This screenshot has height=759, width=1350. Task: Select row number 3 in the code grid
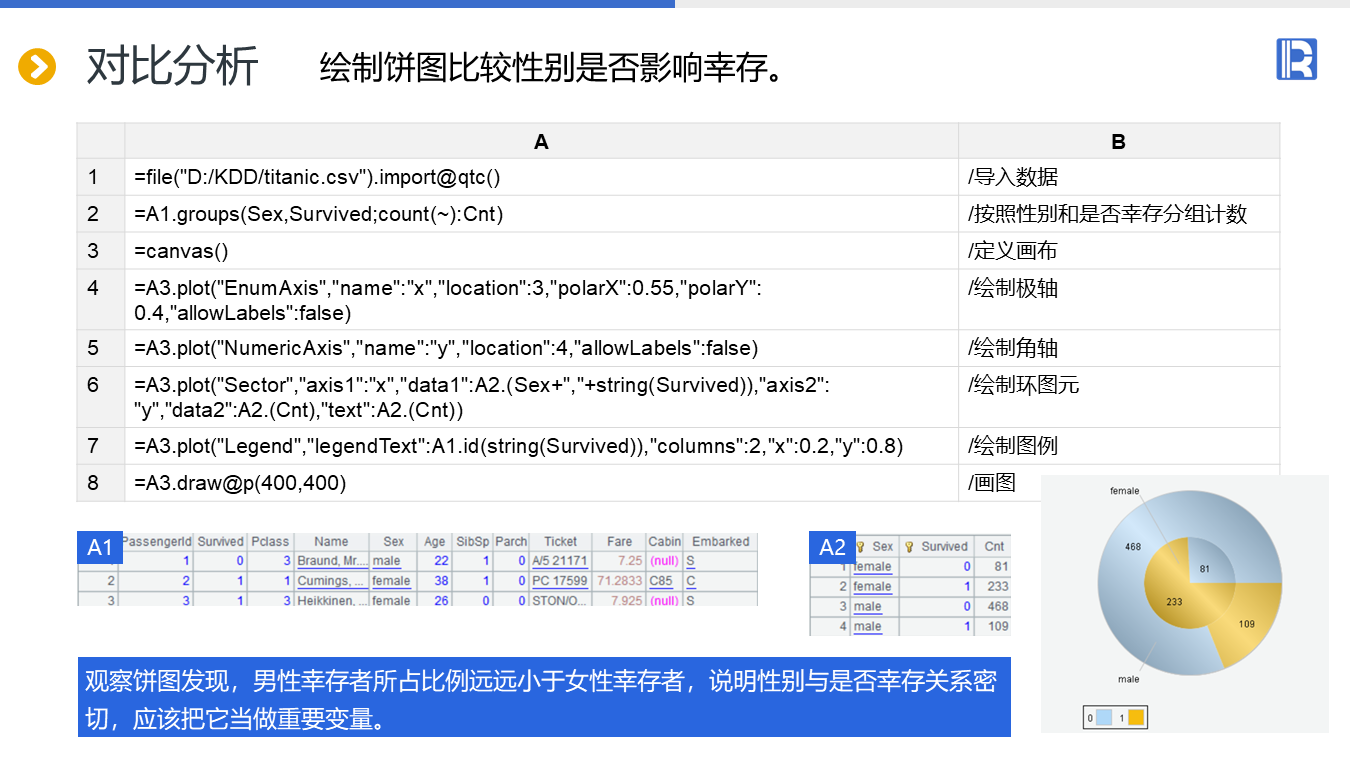click(101, 251)
